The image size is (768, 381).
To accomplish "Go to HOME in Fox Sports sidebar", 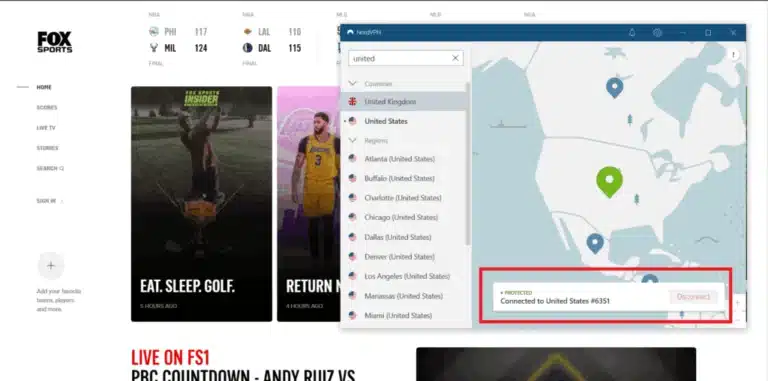I will click(44, 87).
